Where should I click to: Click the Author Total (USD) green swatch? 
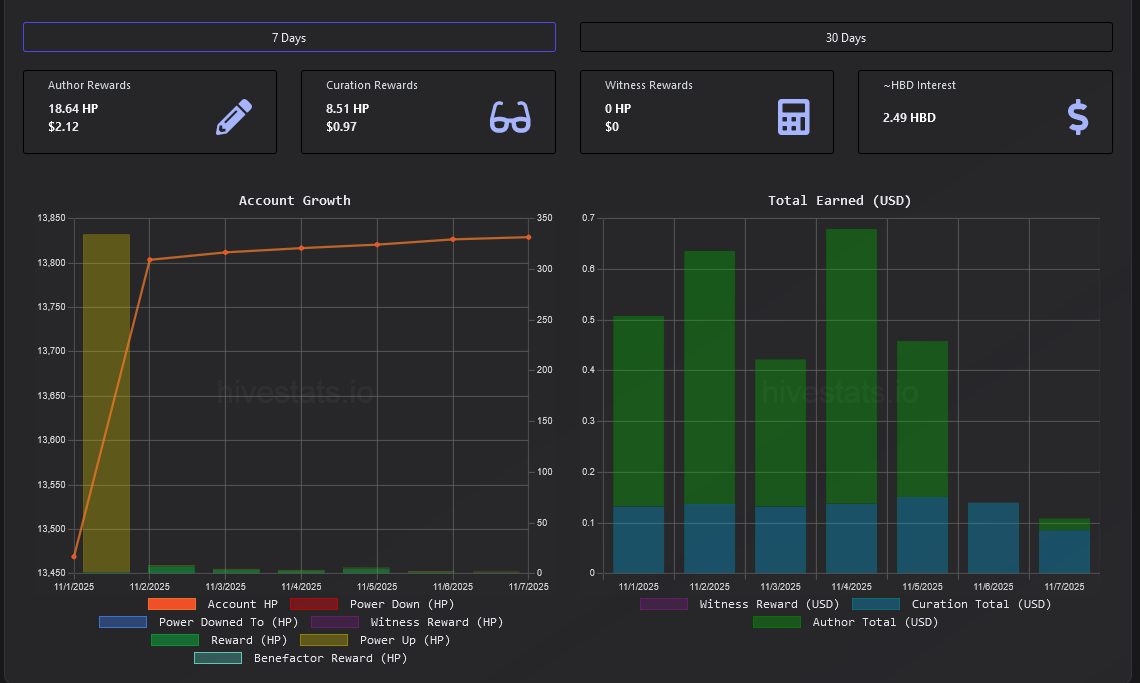tap(777, 622)
